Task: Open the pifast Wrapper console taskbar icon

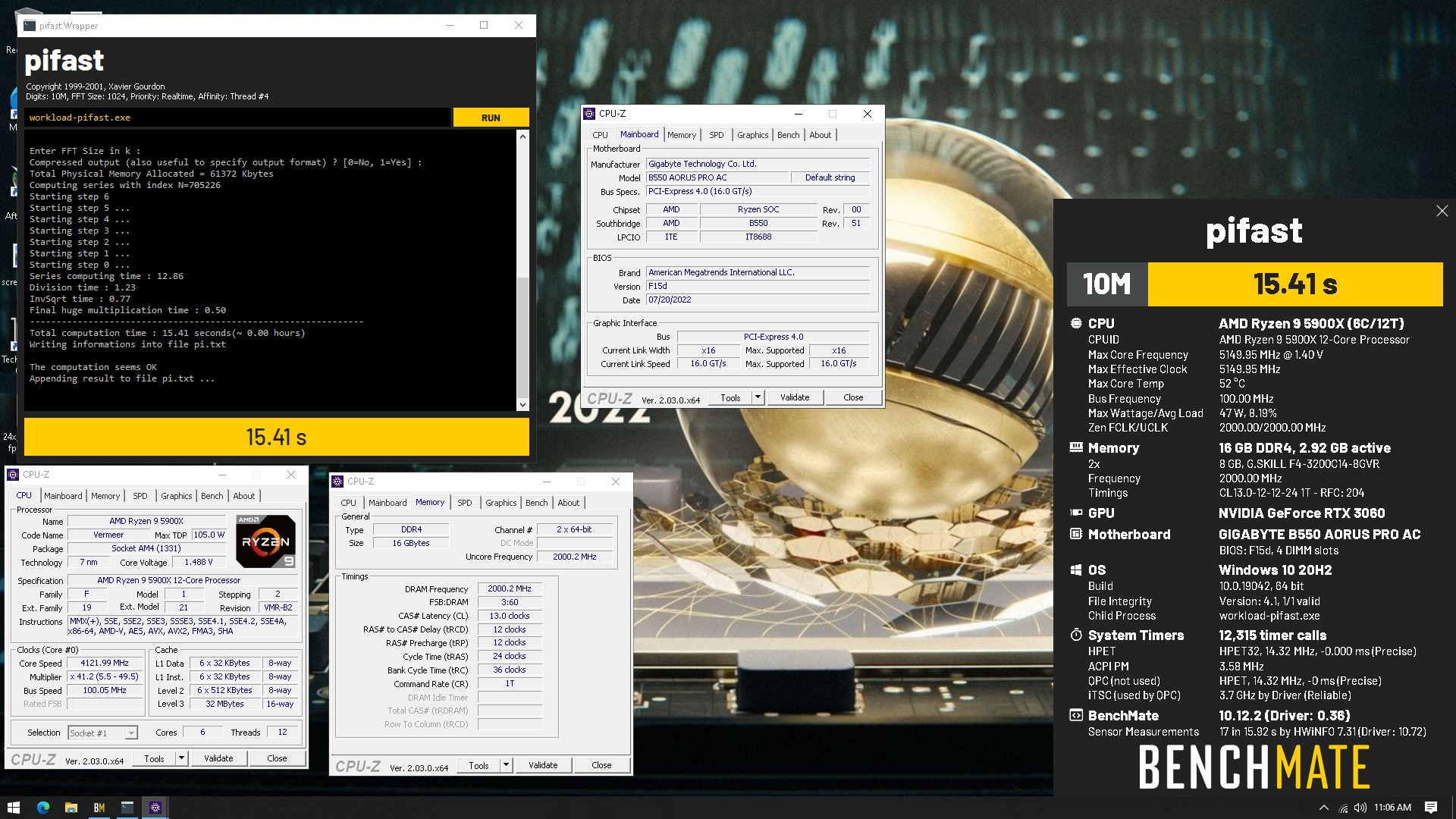Action: pyautogui.click(x=127, y=808)
